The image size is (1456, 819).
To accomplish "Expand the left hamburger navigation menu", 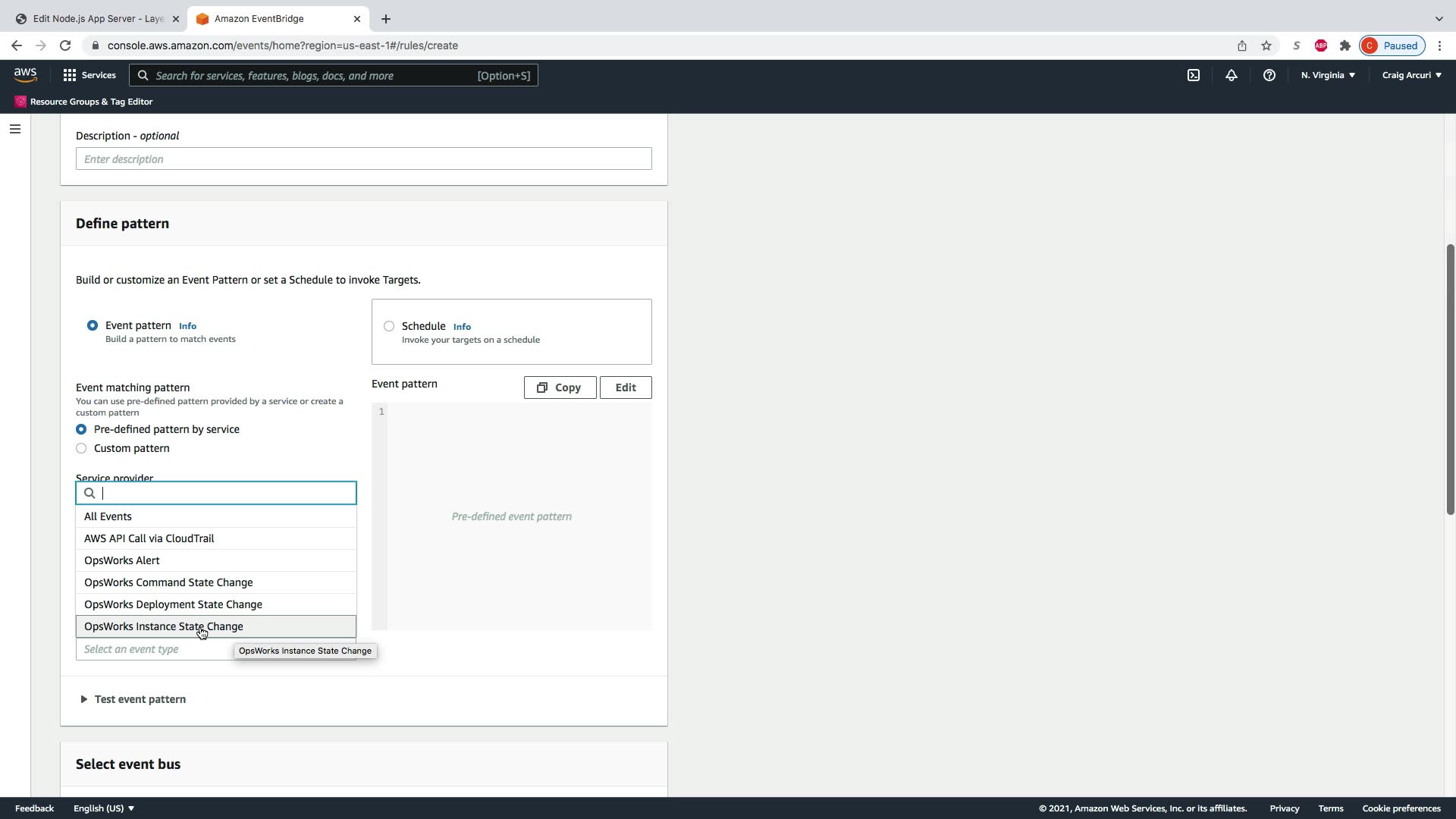I will (x=15, y=129).
